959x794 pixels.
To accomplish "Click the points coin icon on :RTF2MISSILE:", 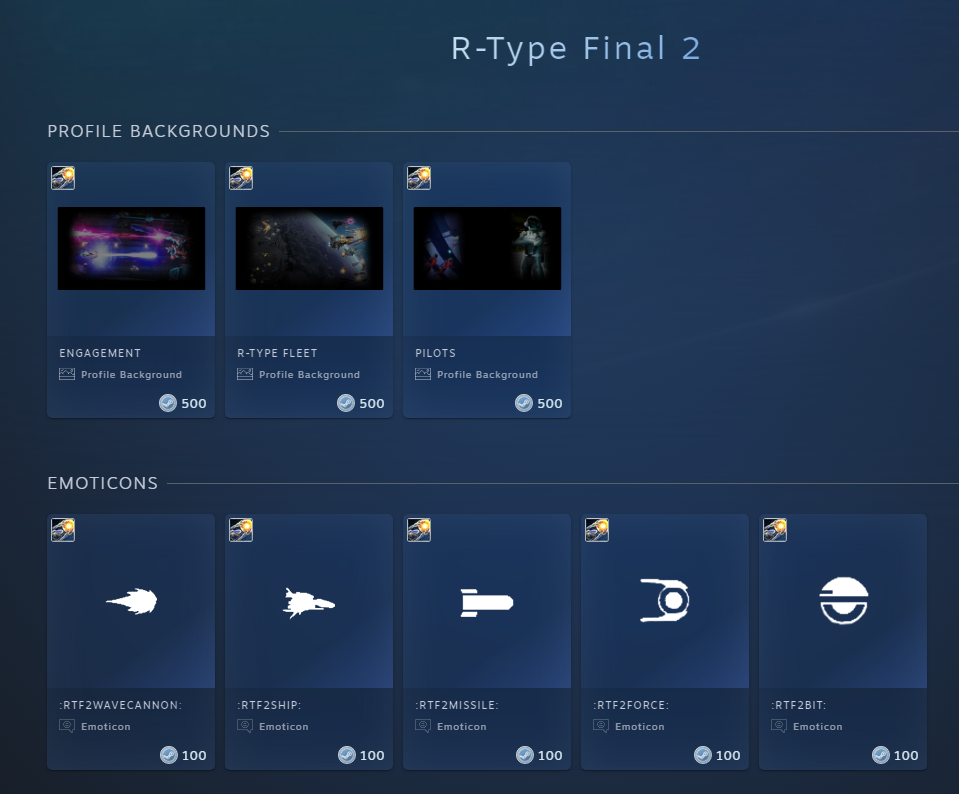I will coord(525,755).
